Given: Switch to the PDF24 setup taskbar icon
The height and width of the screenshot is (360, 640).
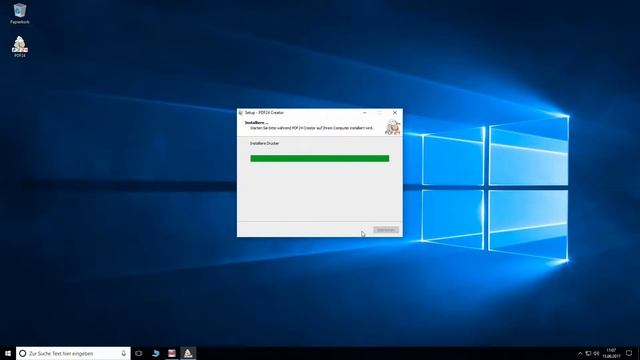Looking at the screenshot, I should 188,353.
